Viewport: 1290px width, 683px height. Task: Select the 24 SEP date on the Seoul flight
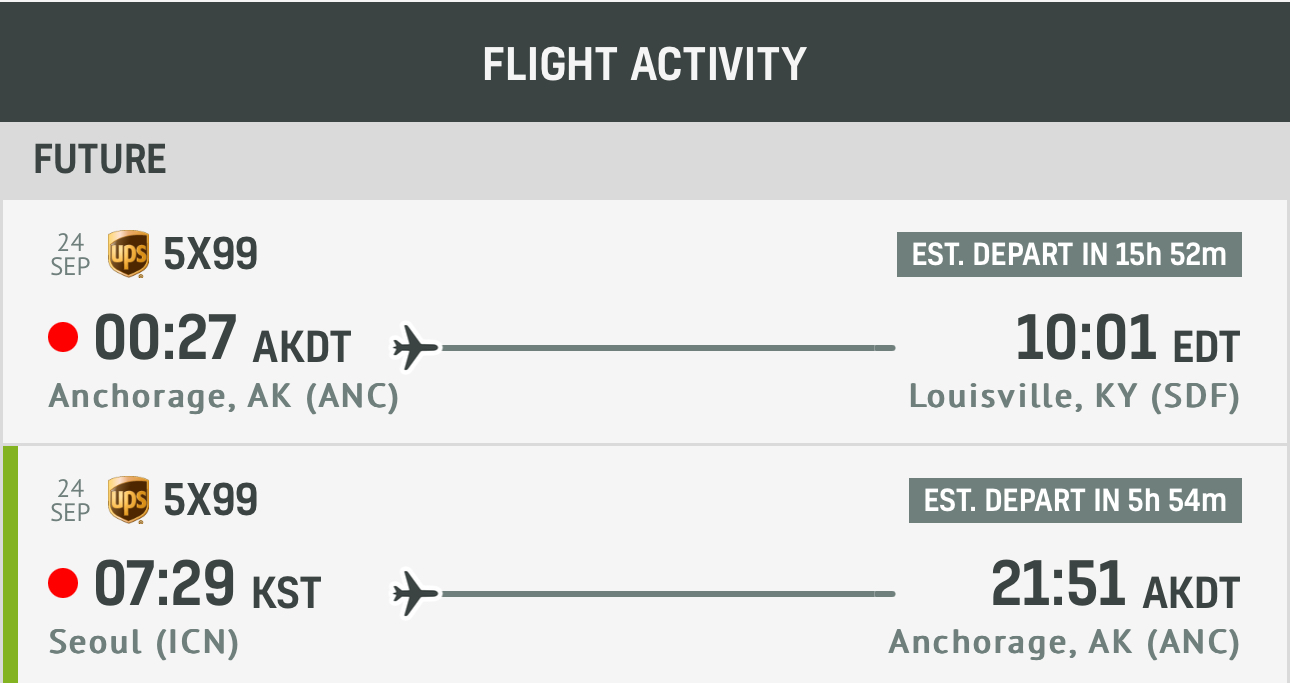pos(70,500)
